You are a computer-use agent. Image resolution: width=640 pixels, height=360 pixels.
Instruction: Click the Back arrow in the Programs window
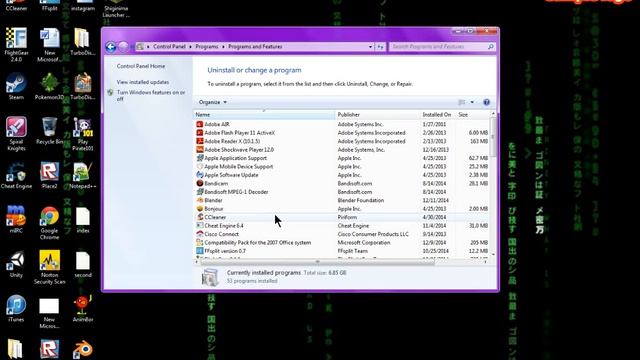[x=111, y=47]
